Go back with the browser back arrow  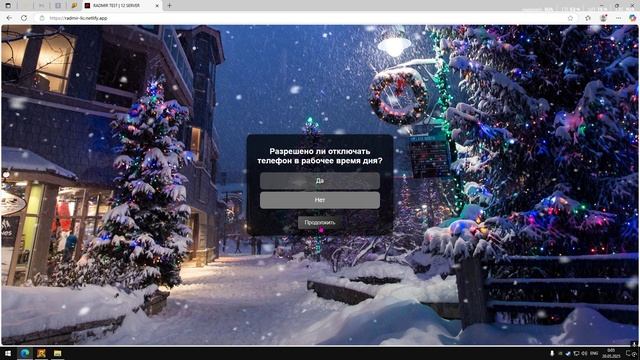9,18
